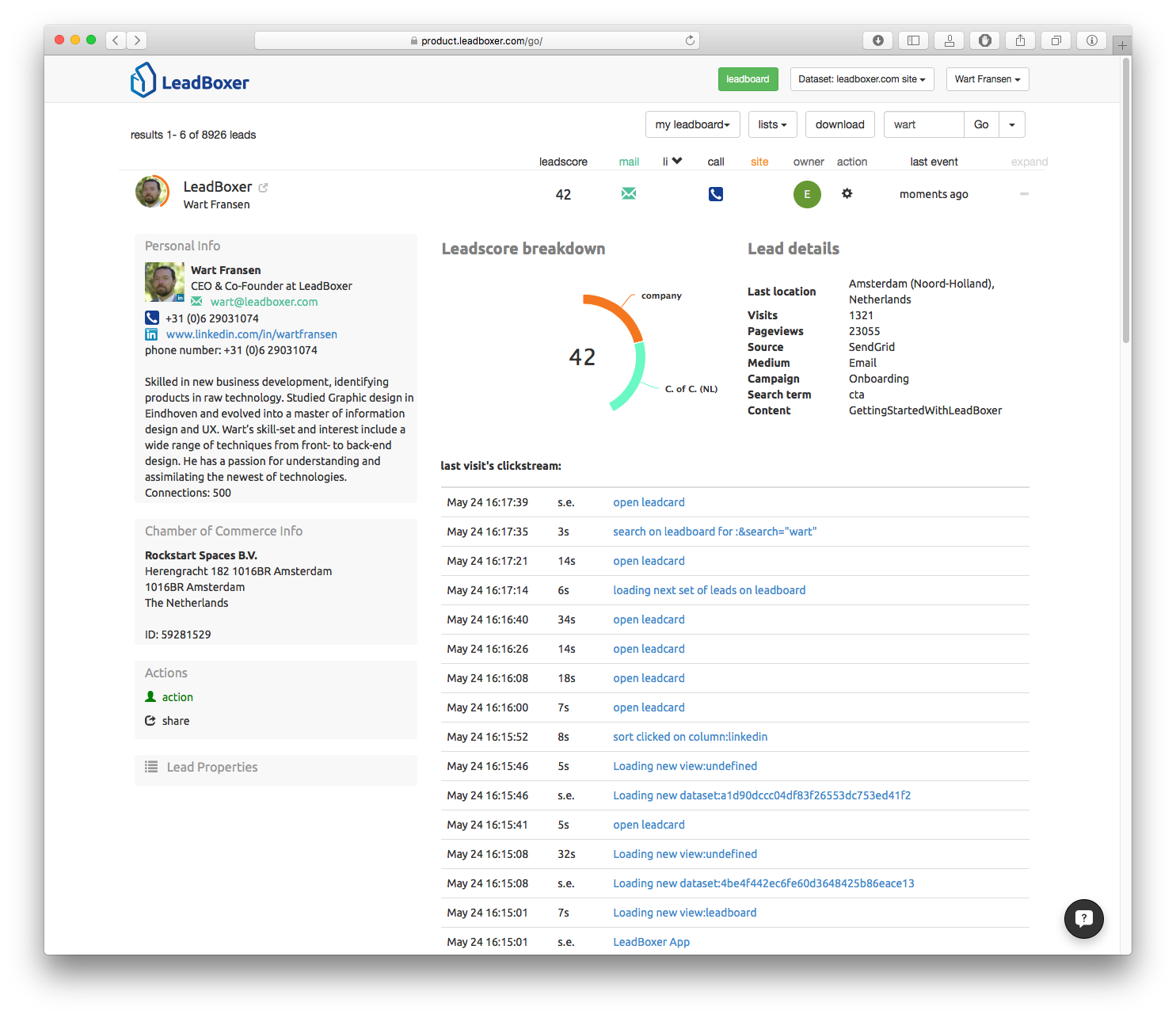Open a new browser tab with plus
1176x1018 pixels.
[x=1122, y=45]
